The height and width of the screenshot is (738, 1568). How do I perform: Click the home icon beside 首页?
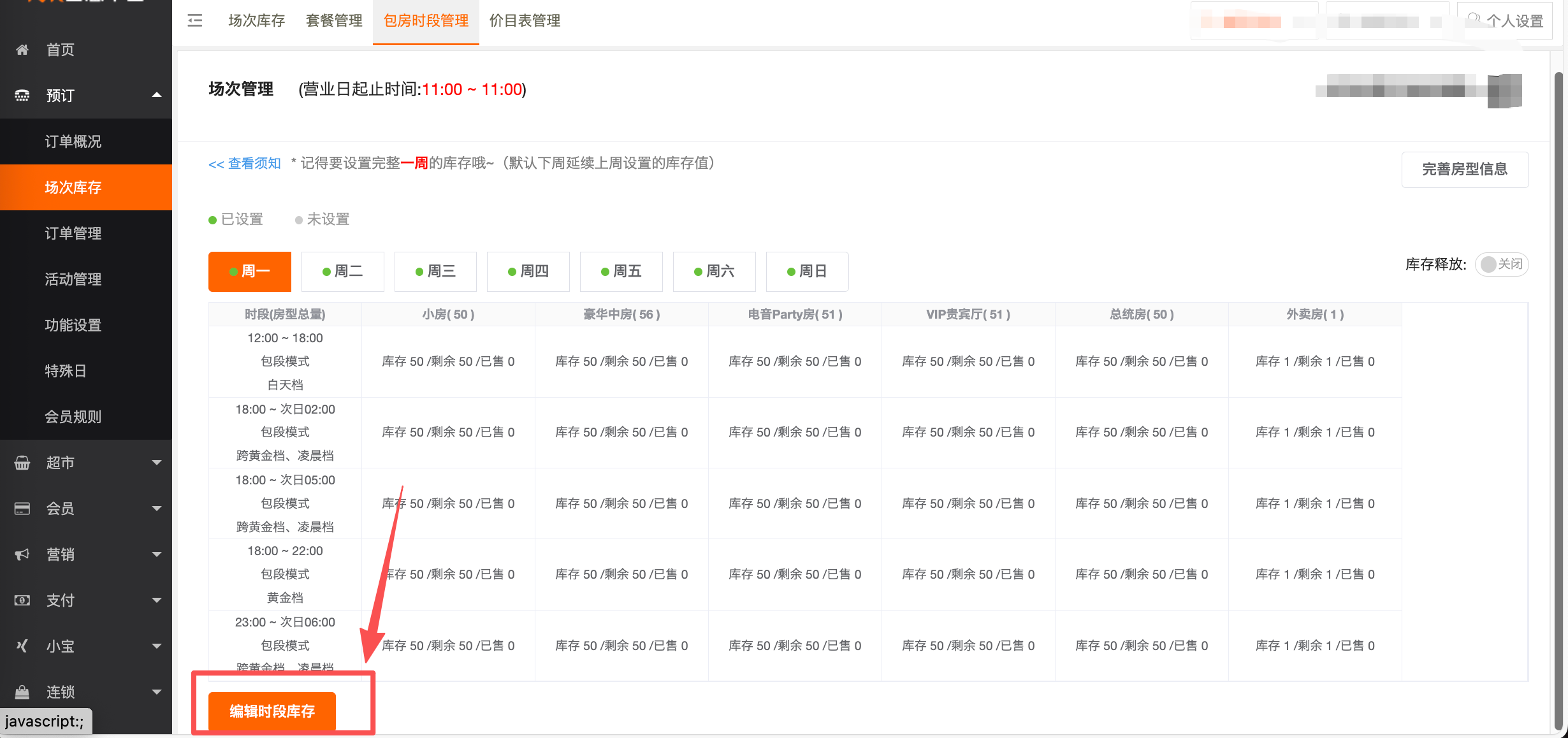pyautogui.click(x=22, y=50)
